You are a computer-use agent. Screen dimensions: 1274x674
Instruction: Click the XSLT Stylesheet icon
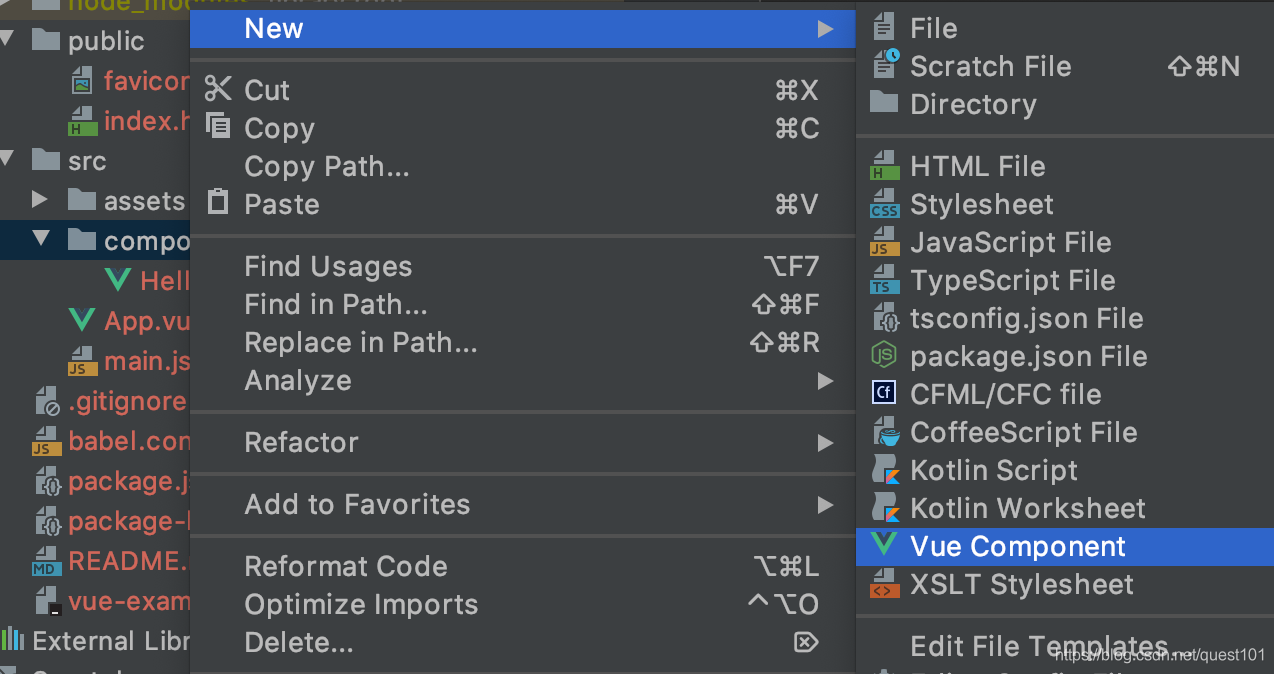[884, 584]
